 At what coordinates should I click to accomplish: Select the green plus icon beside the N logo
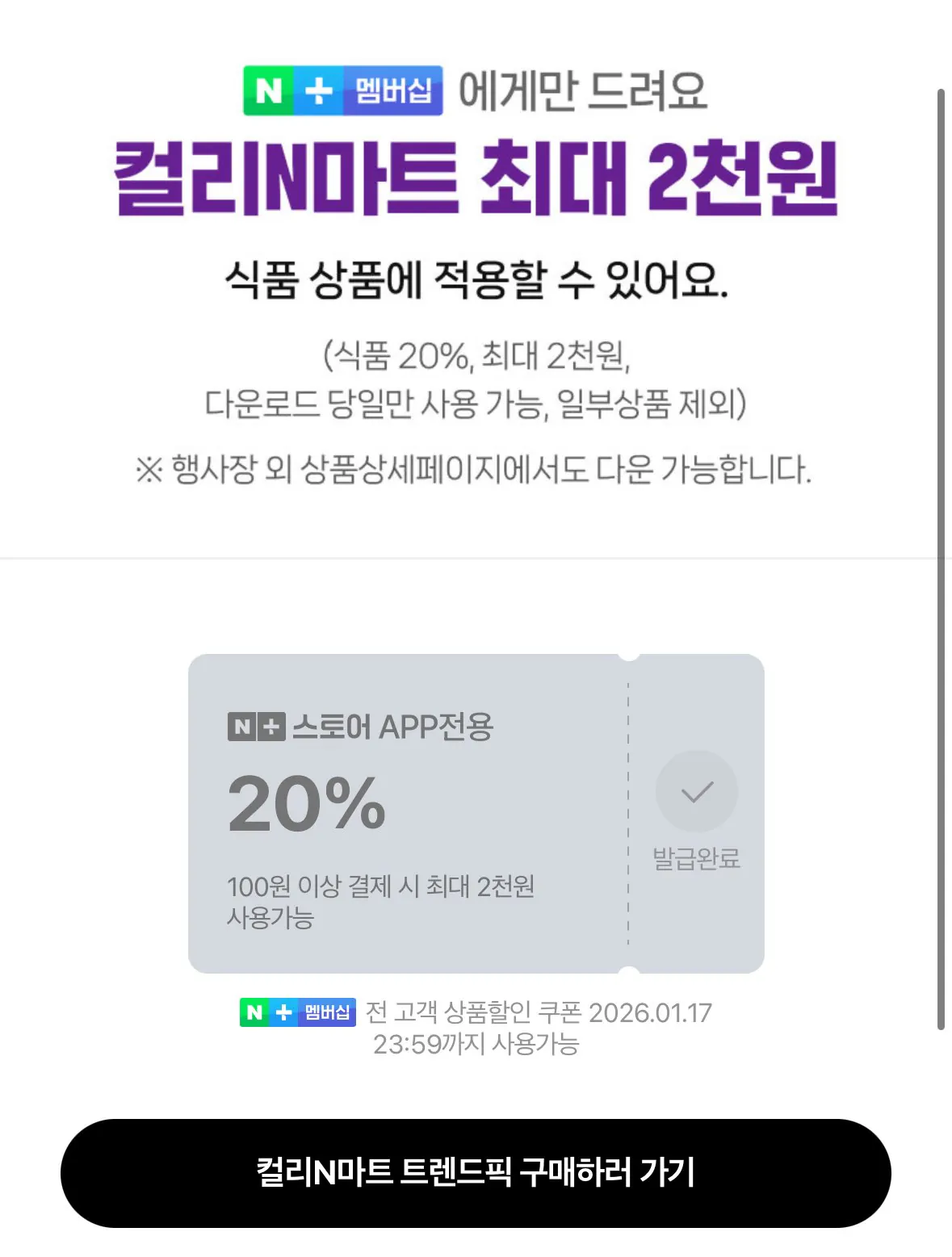pos(318,91)
